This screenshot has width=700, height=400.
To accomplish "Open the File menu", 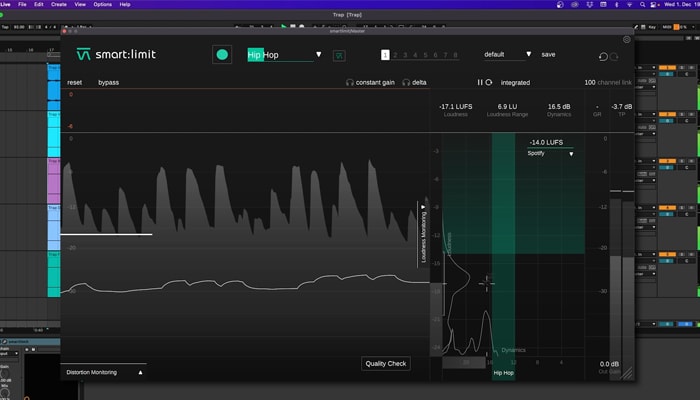I will pyautogui.click(x=22, y=4).
